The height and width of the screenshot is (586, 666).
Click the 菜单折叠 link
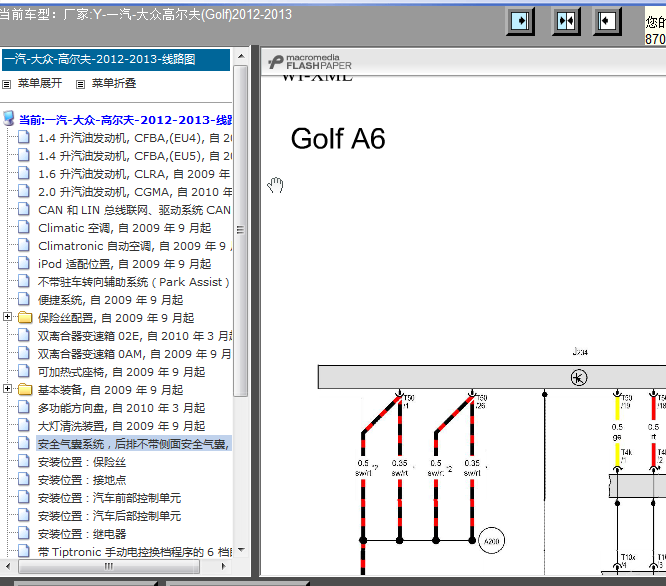[x=114, y=83]
